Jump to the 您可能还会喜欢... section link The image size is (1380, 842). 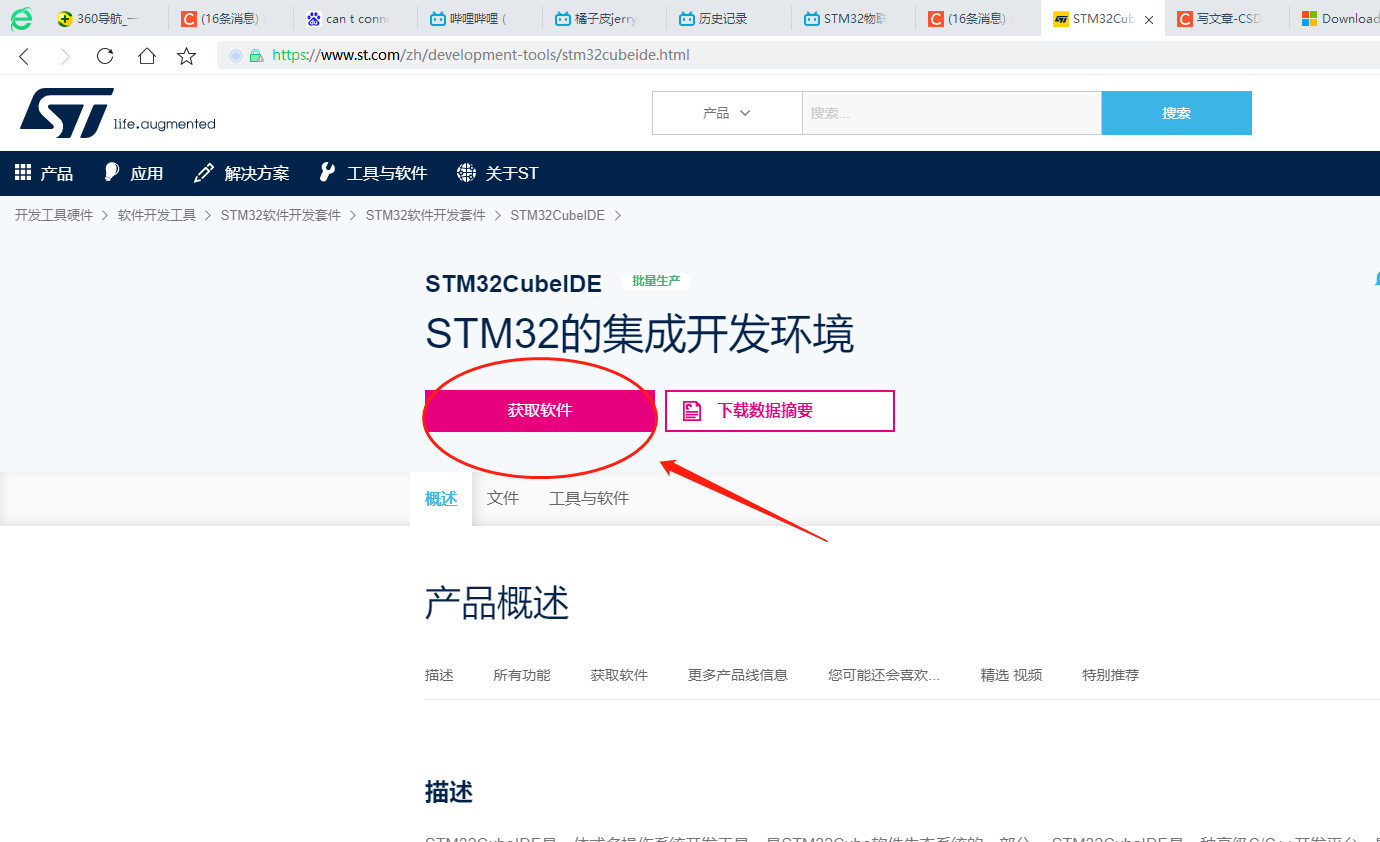pyautogui.click(x=884, y=675)
